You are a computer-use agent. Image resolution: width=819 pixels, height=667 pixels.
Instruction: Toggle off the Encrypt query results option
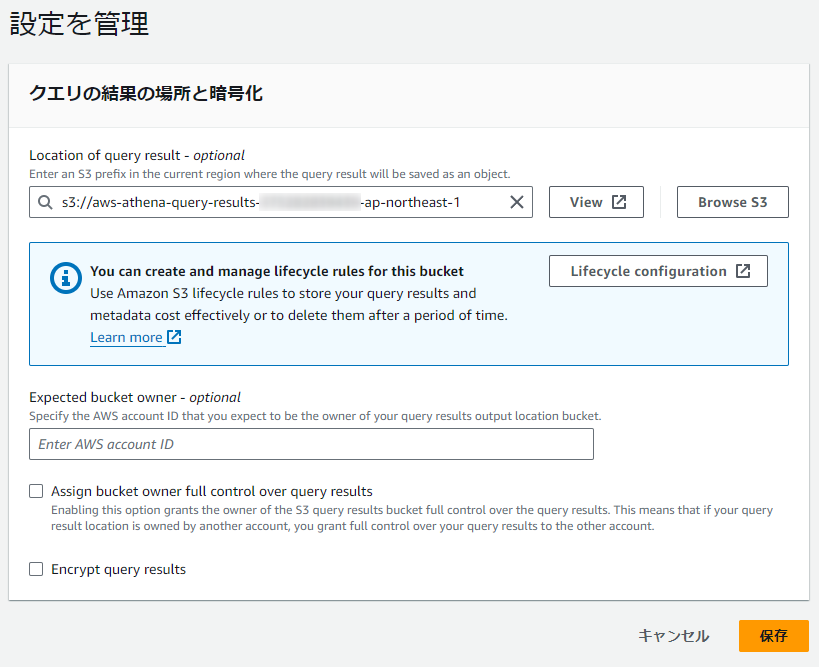[x=36, y=568]
